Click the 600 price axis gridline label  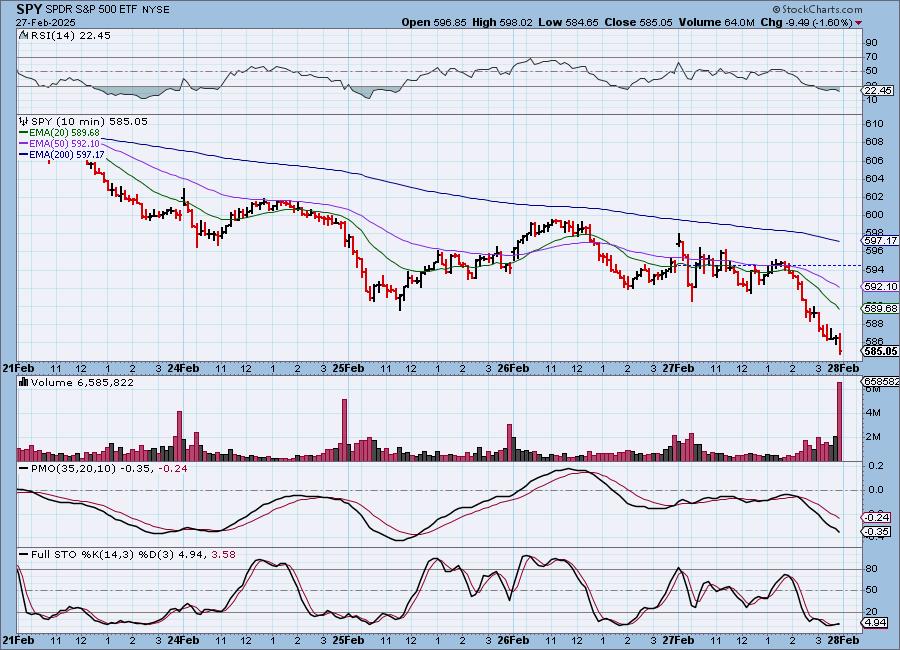coord(874,215)
